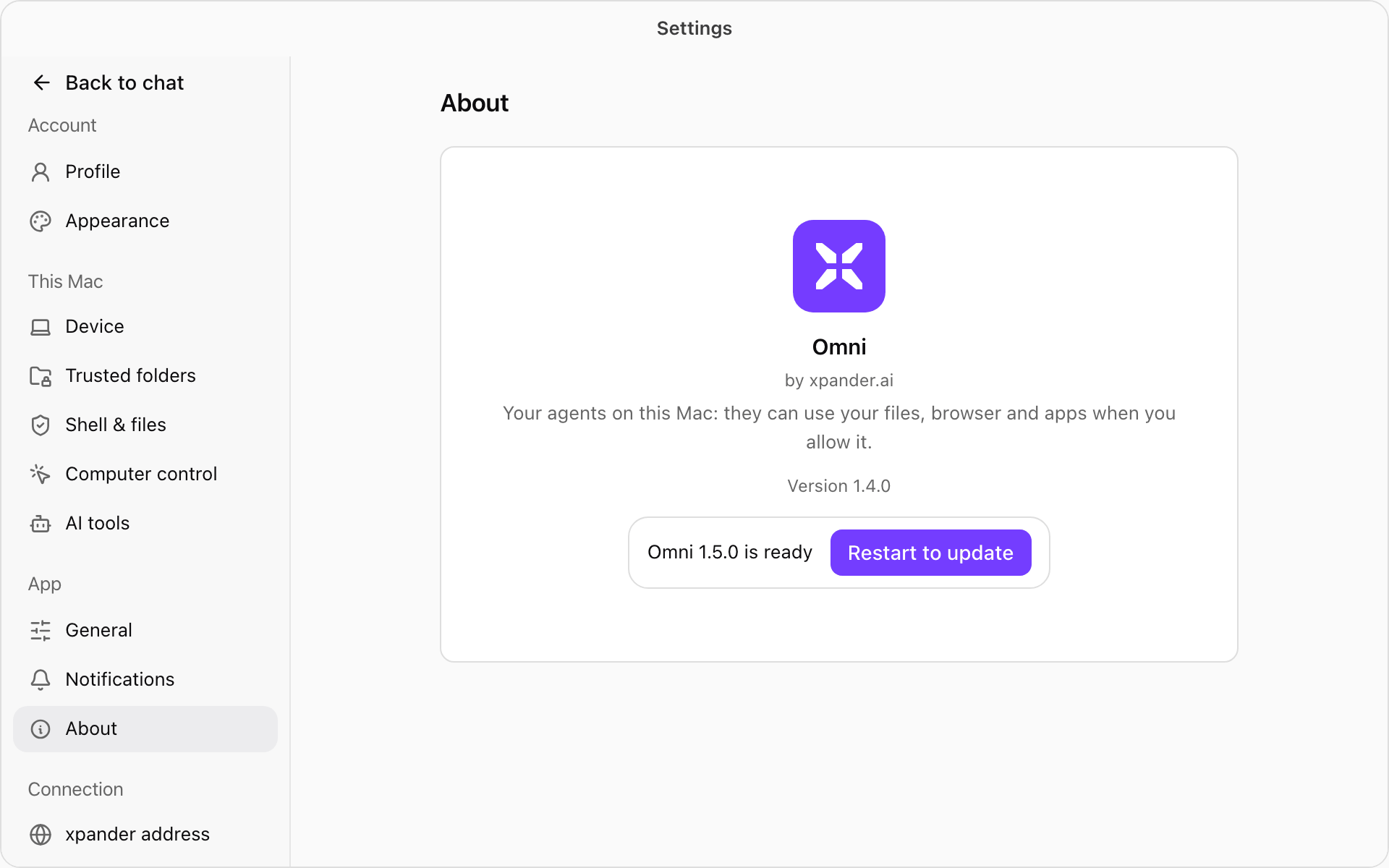
Task: Click the Profile person icon
Action: [x=41, y=172]
